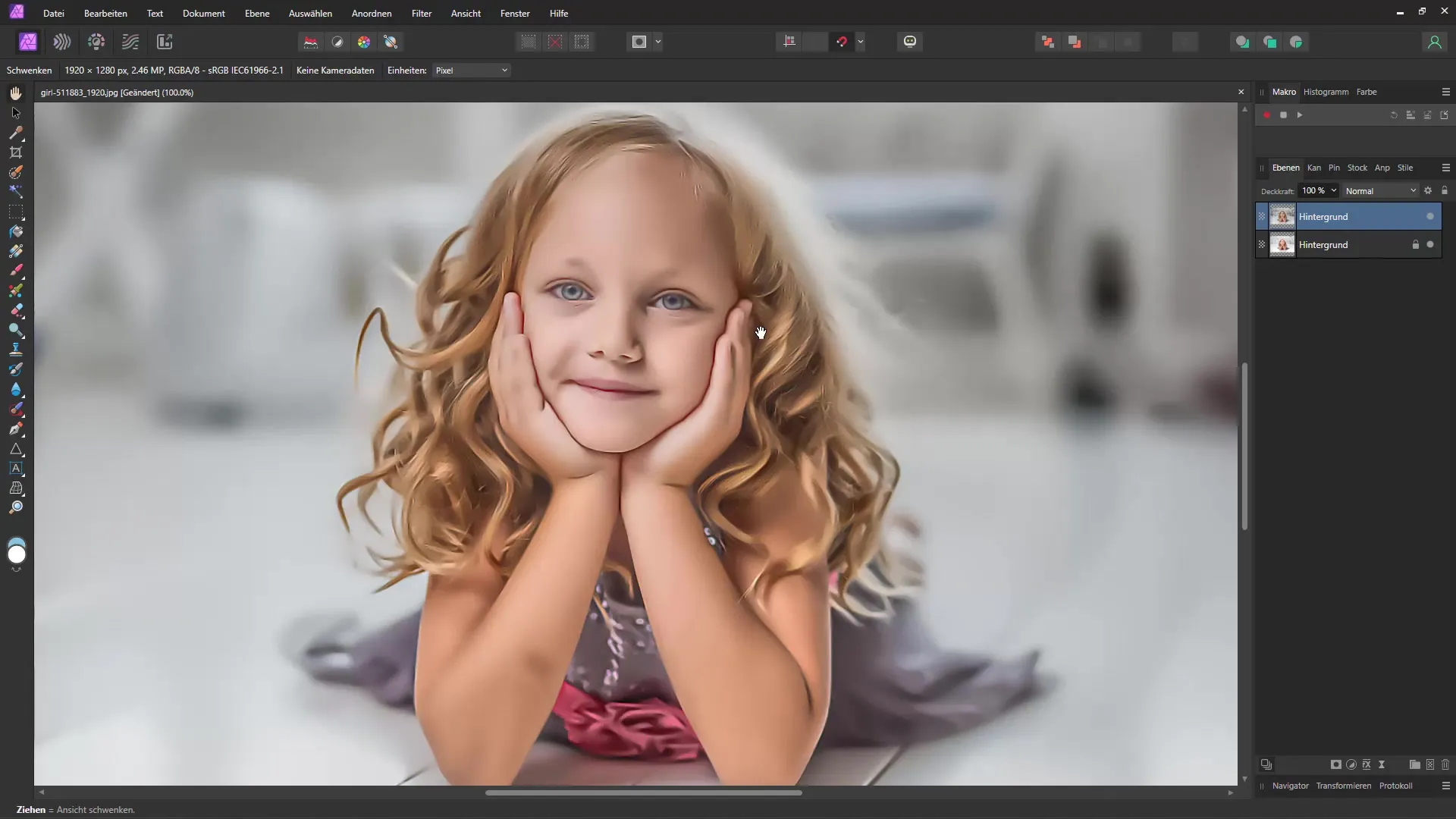The image size is (1456, 819).
Task: Open the Ebene menu
Action: 256,13
